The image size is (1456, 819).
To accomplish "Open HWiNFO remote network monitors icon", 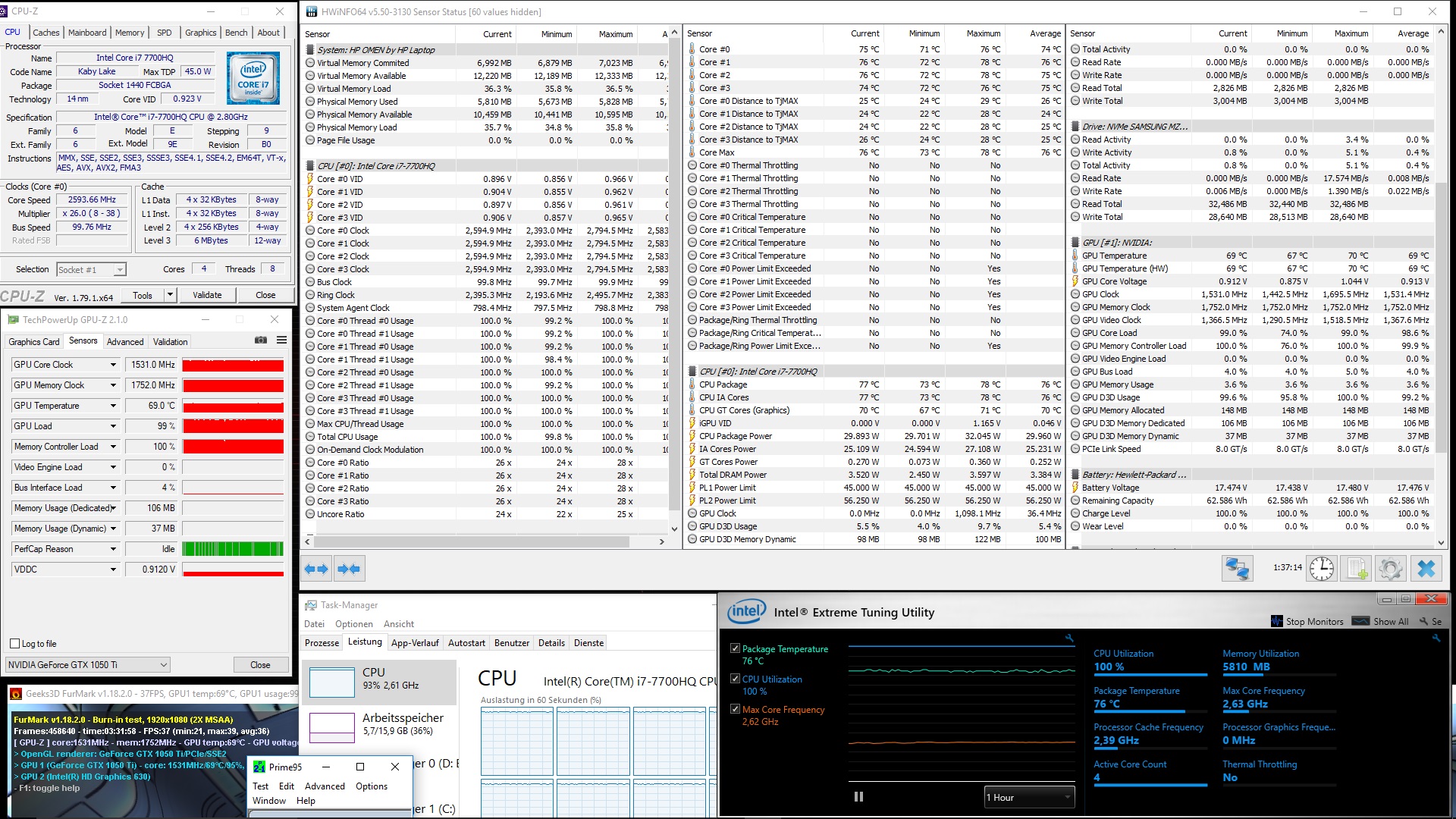I will pos(1238,568).
